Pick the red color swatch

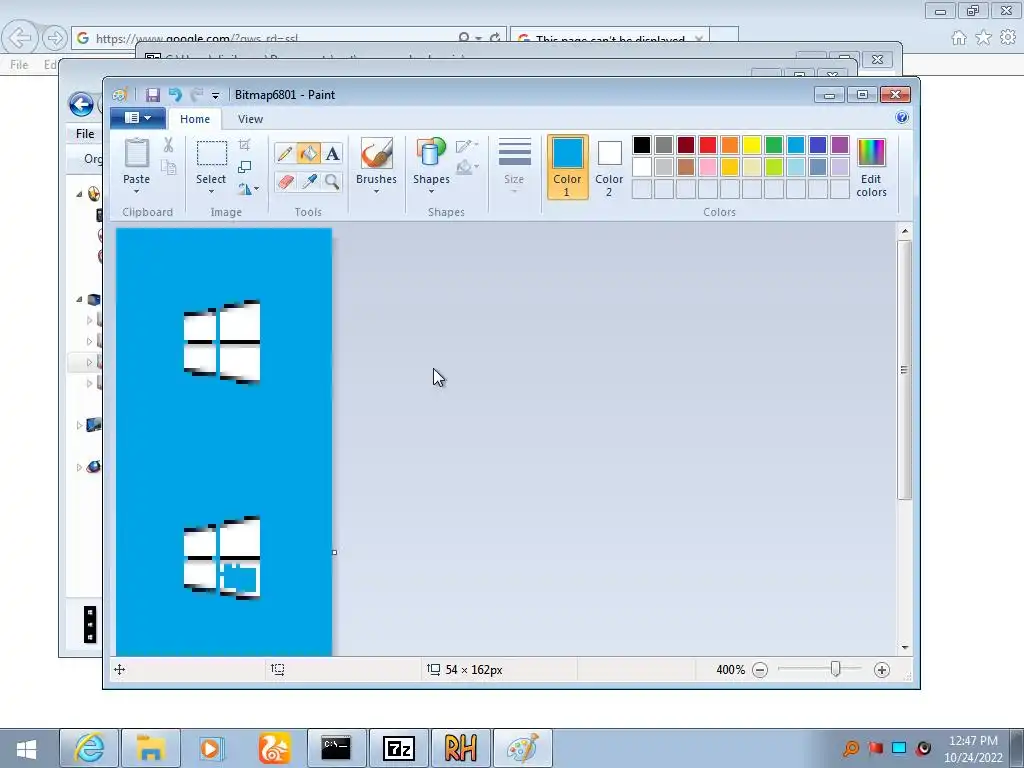708,145
